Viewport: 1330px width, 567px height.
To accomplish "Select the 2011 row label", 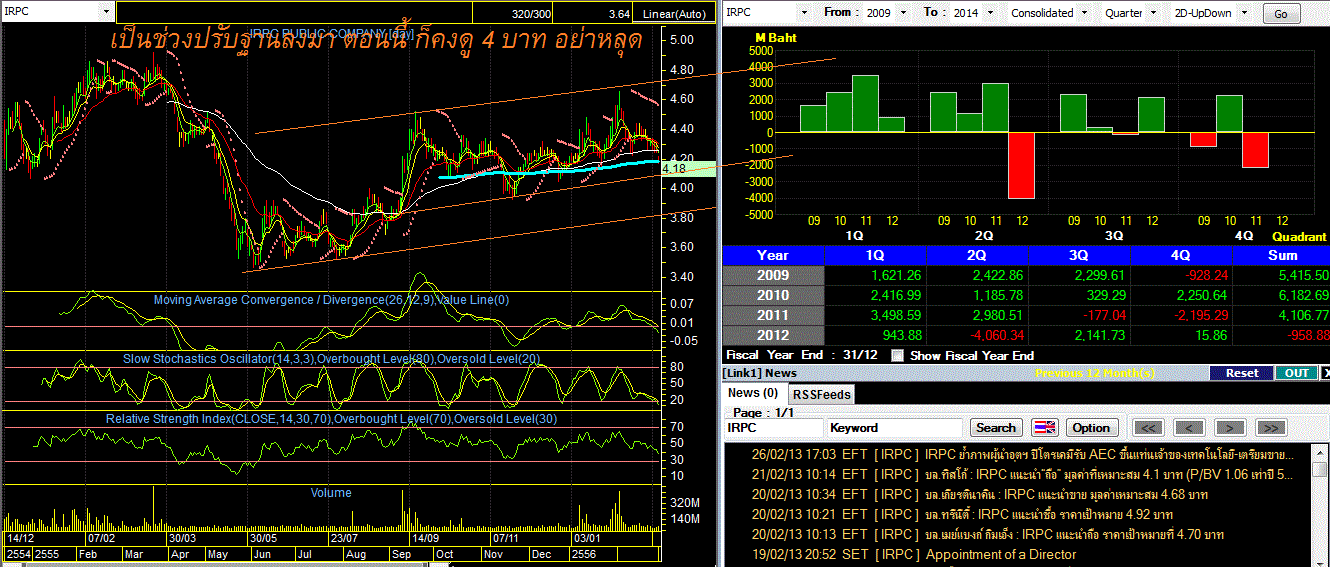I will 773,315.
